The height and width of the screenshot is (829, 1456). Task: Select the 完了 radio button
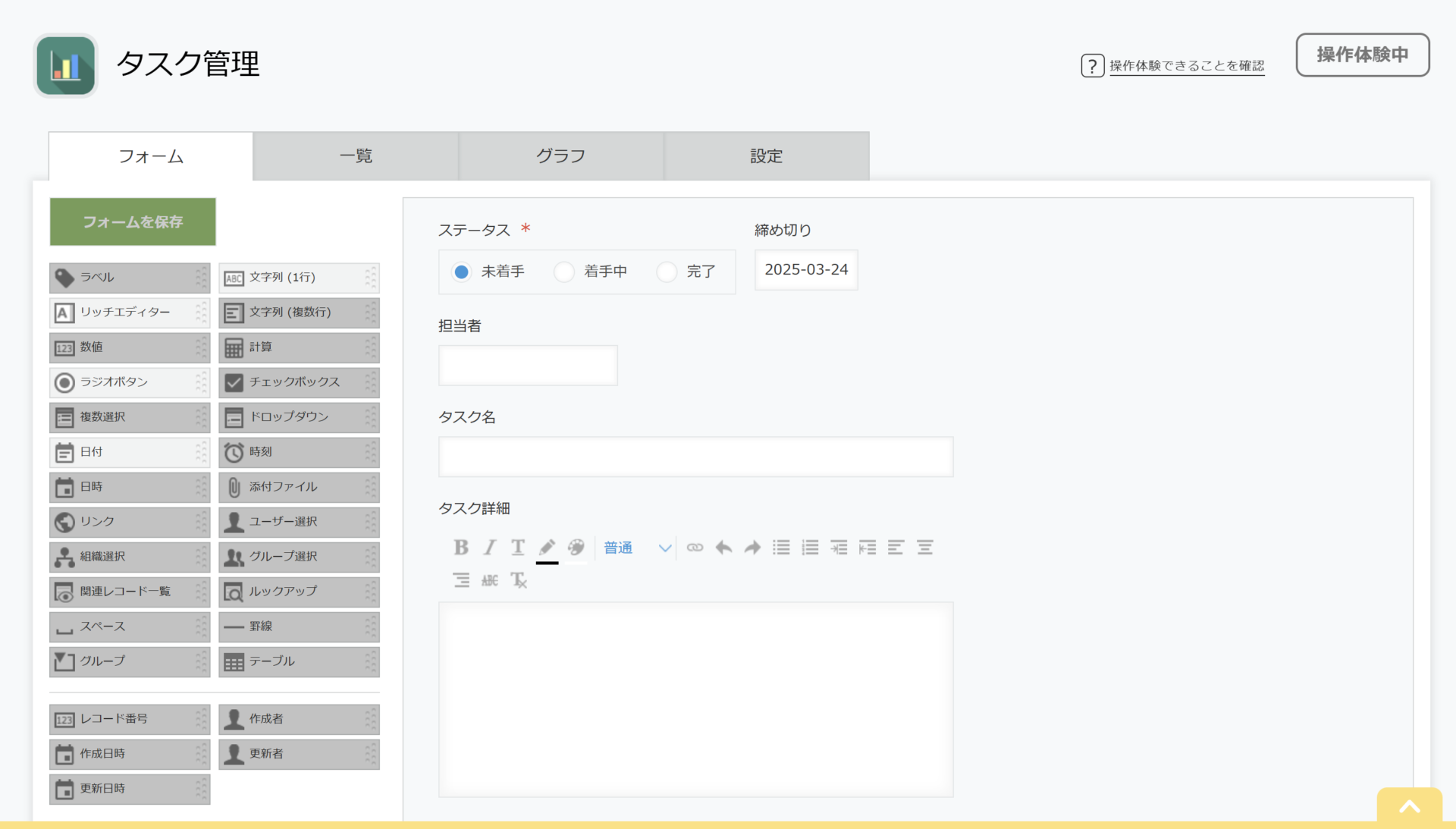pyautogui.click(x=667, y=272)
